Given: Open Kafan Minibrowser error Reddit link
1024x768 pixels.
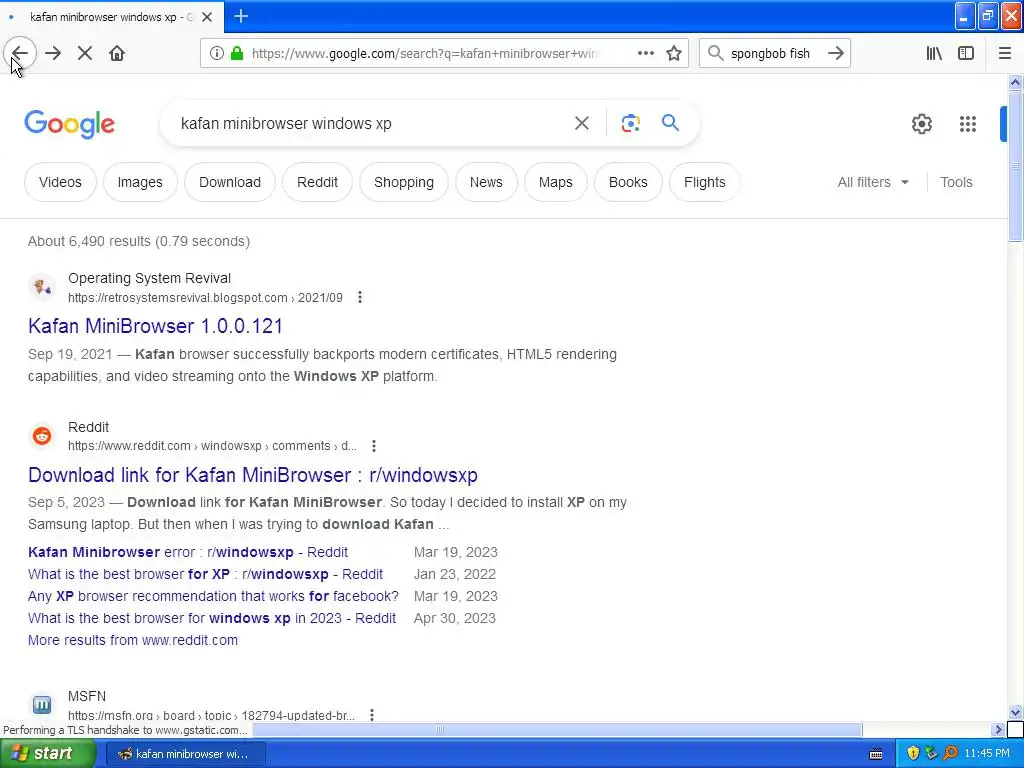Looking at the screenshot, I should [188, 552].
